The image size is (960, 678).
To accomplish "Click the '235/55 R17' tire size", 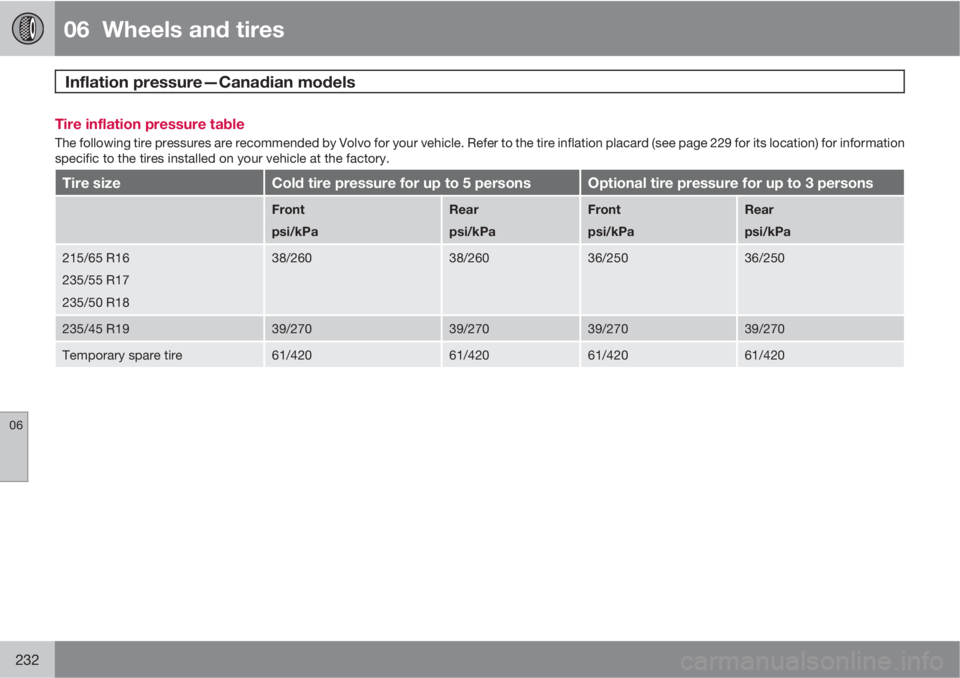I will (x=96, y=280).
